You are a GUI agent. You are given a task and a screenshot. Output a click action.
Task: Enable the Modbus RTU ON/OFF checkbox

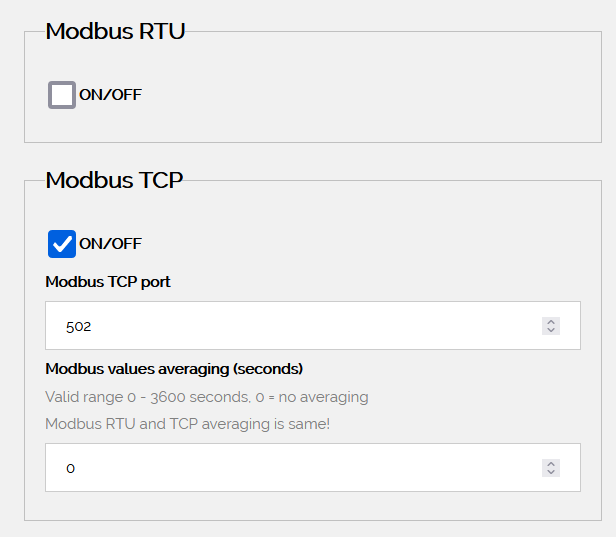point(62,95)
